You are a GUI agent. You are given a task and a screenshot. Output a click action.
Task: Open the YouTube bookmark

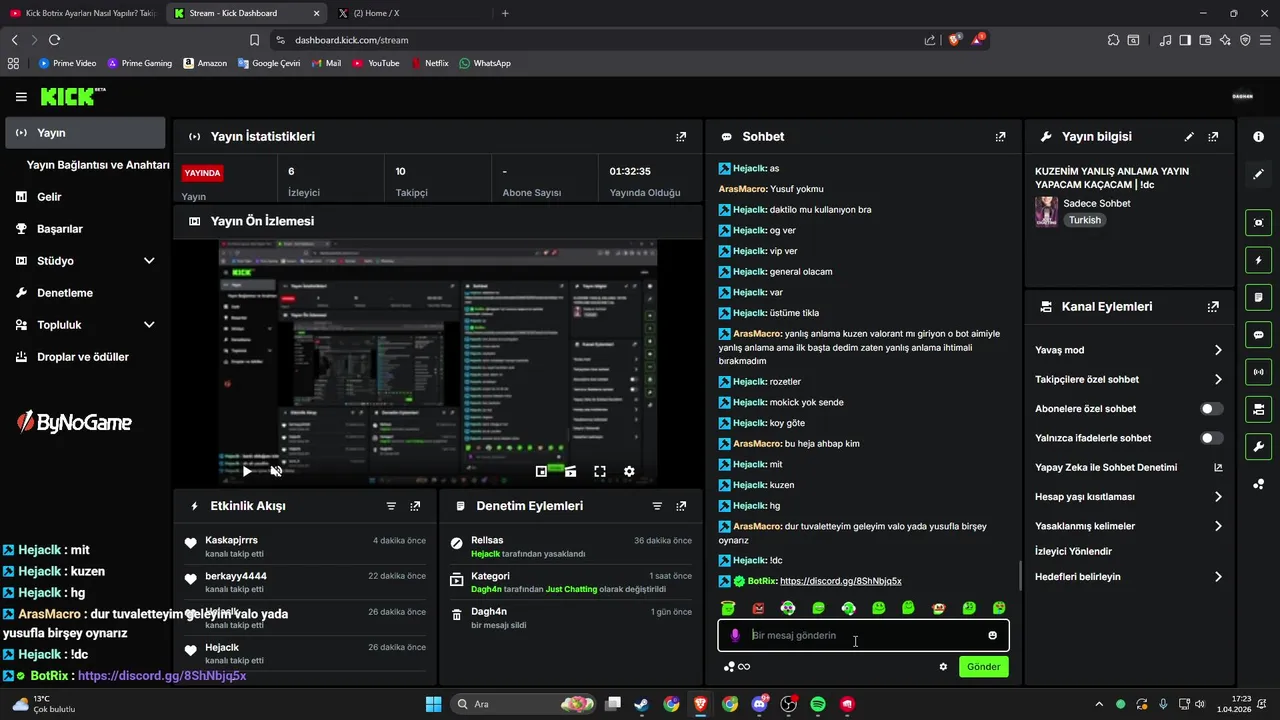click(376, 63)
